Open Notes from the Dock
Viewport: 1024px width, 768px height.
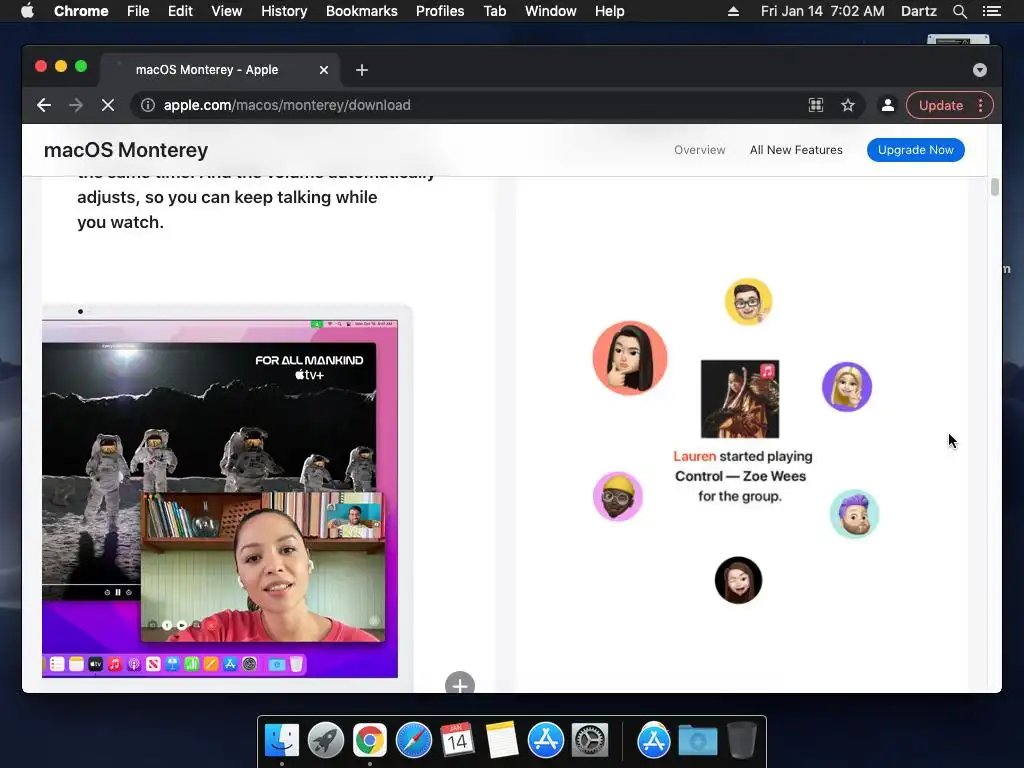point(502,740)
